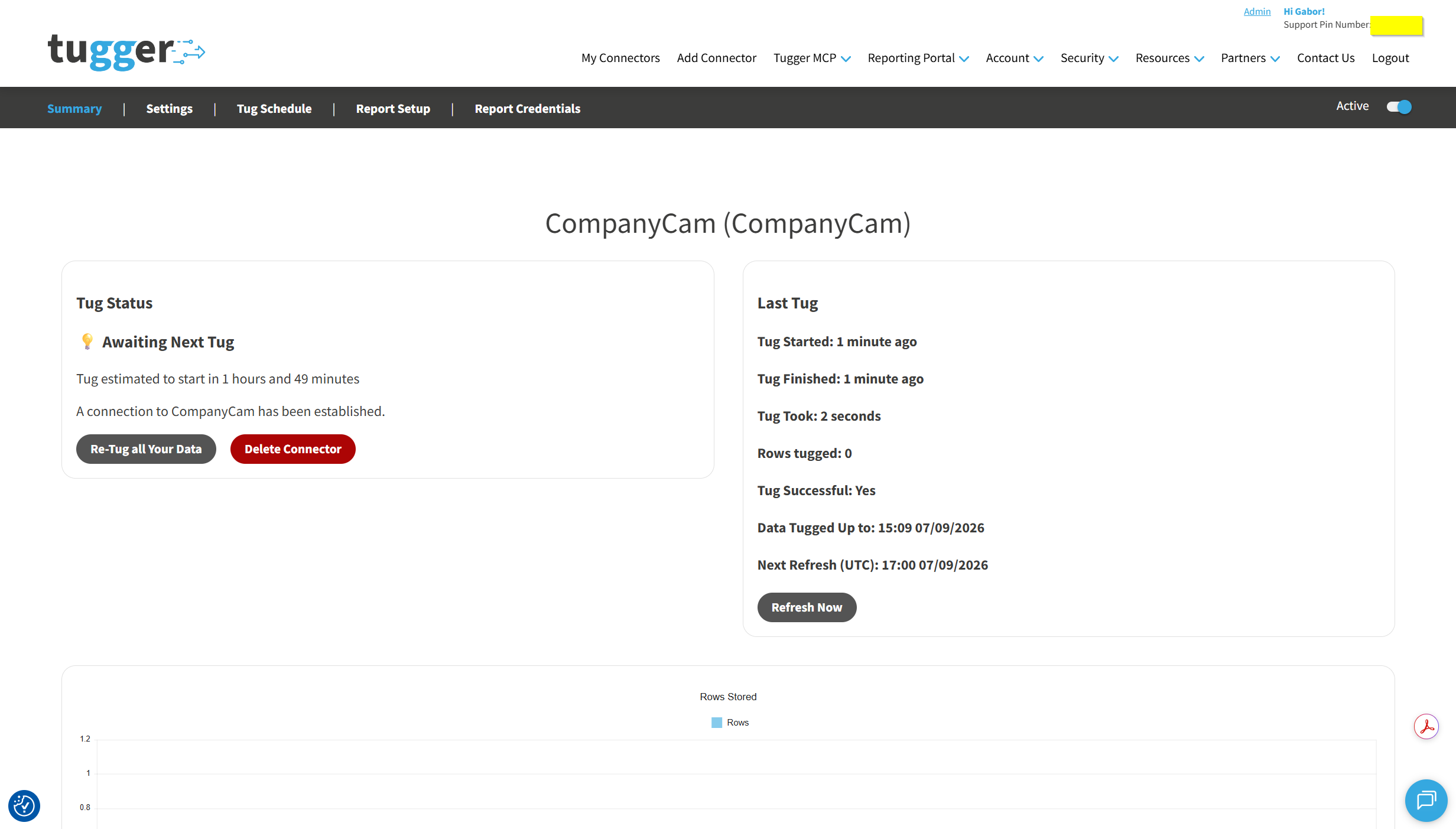Toggle the Active connector switch
The height and width of the screenshot is (829, 1456).
[1399, 107]
